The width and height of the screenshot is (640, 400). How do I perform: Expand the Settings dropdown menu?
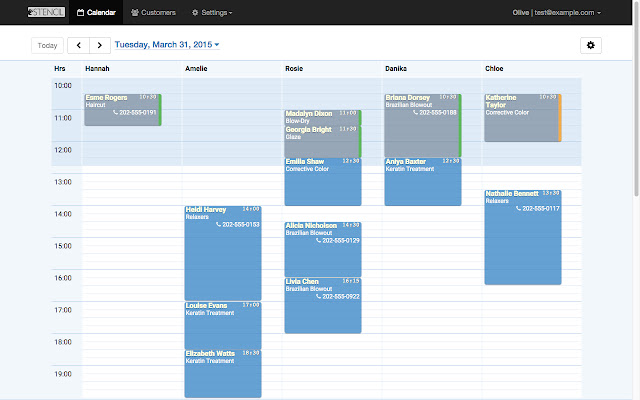point(212,12)
